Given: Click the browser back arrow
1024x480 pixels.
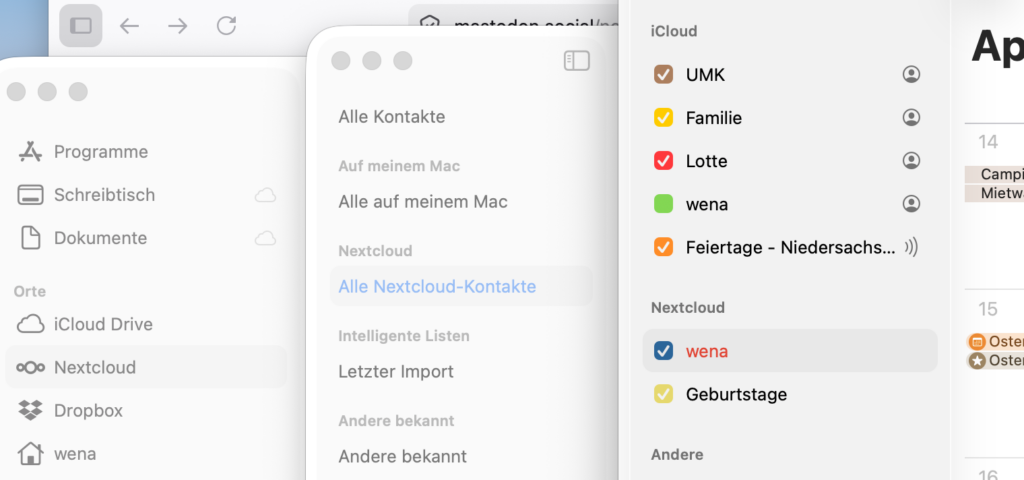Looking at the screenshot, I should coord(129,26).
